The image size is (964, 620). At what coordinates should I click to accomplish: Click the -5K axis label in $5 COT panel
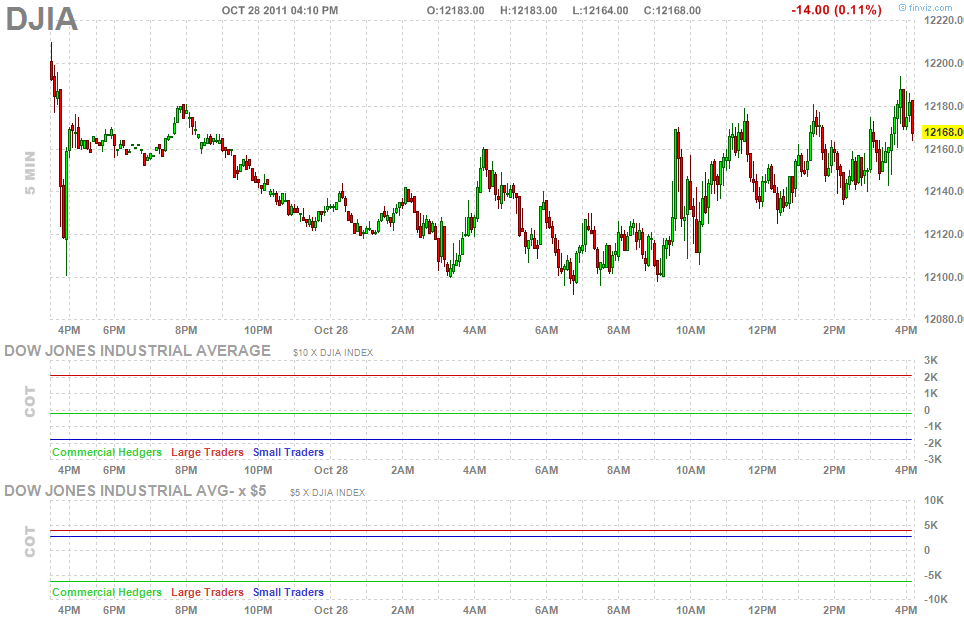pos(933,575)
